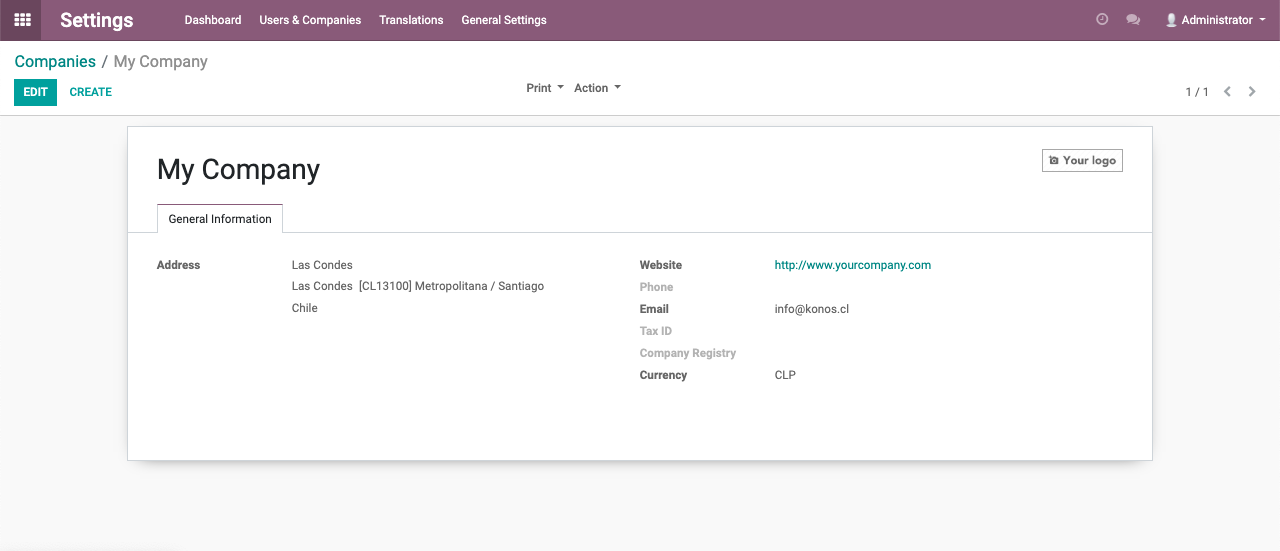The image size is (1280, 551).
Task: Click the CREATE button
Action: [91, 92]
